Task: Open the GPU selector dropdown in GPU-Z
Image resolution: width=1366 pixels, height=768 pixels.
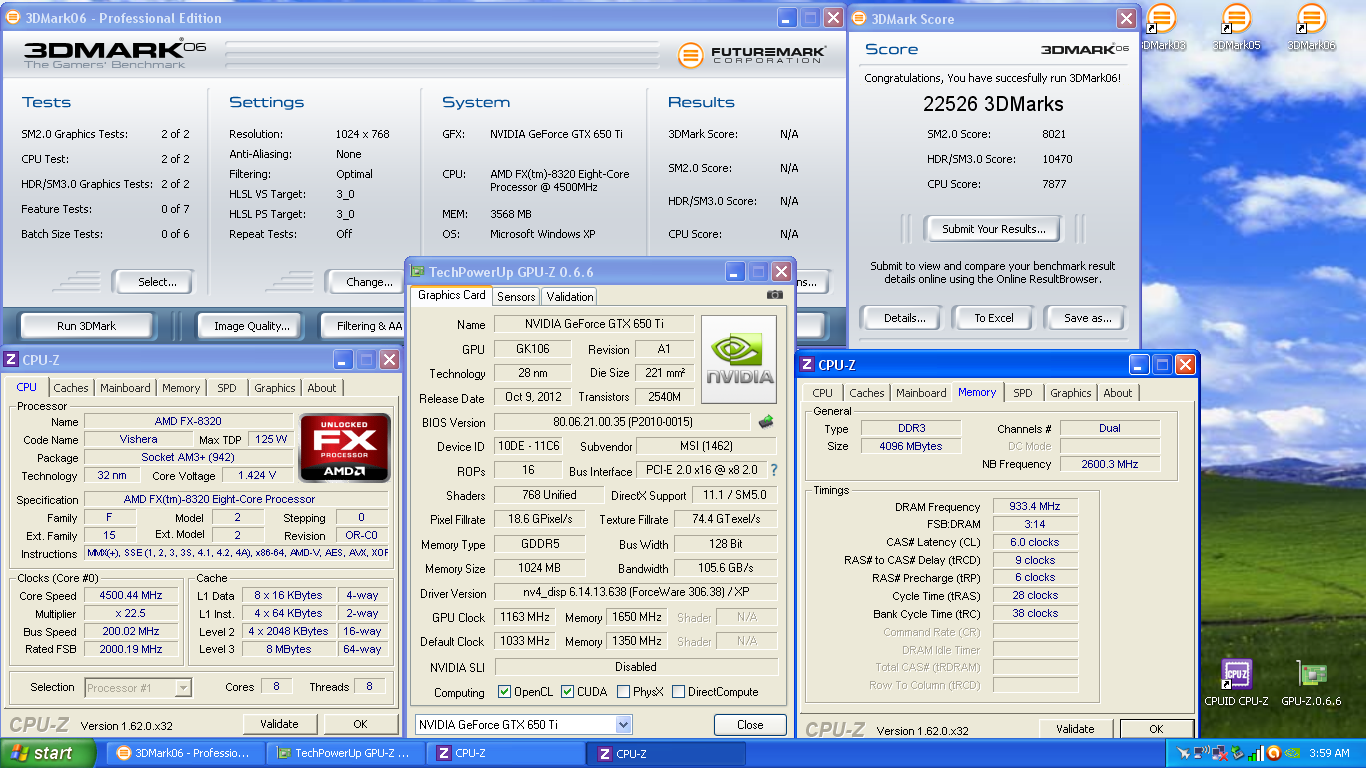Action: pos(624,724)
